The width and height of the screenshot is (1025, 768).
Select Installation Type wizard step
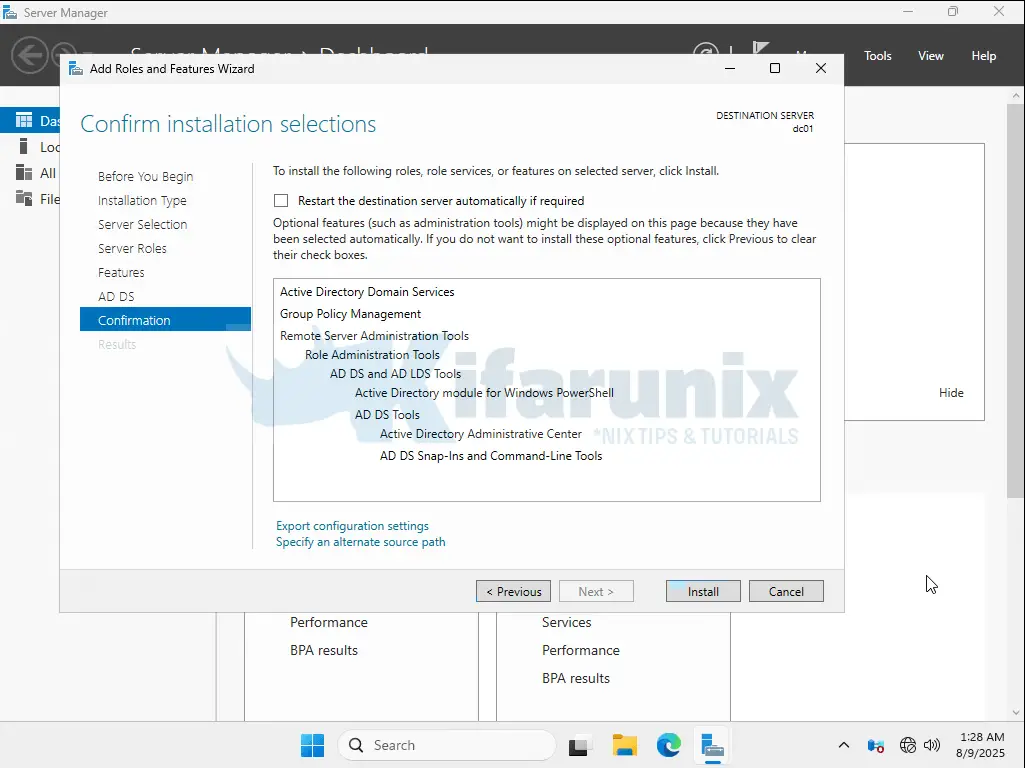pos(142,201)
